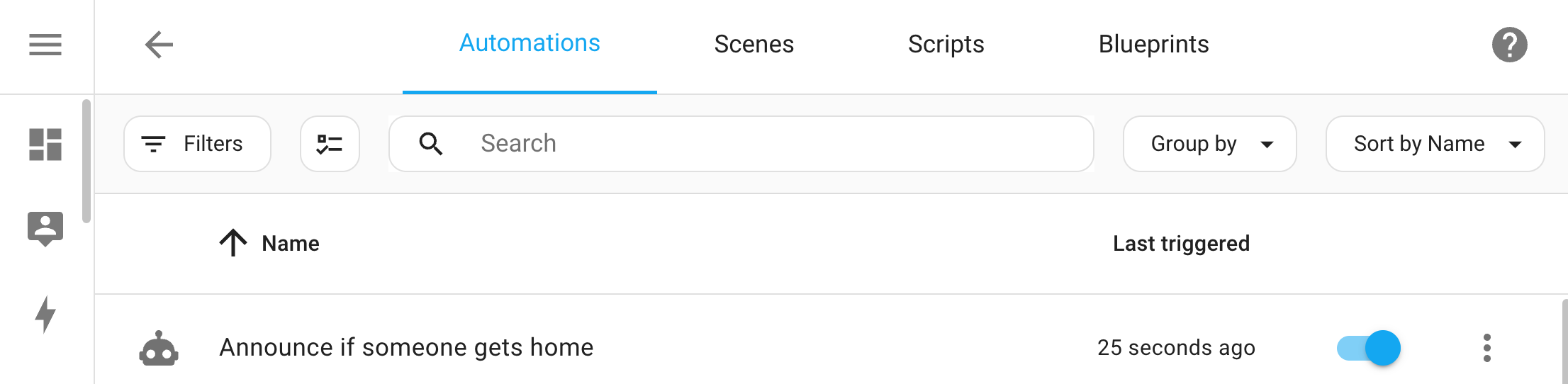Click the back arrow icon

pos(159,45)
